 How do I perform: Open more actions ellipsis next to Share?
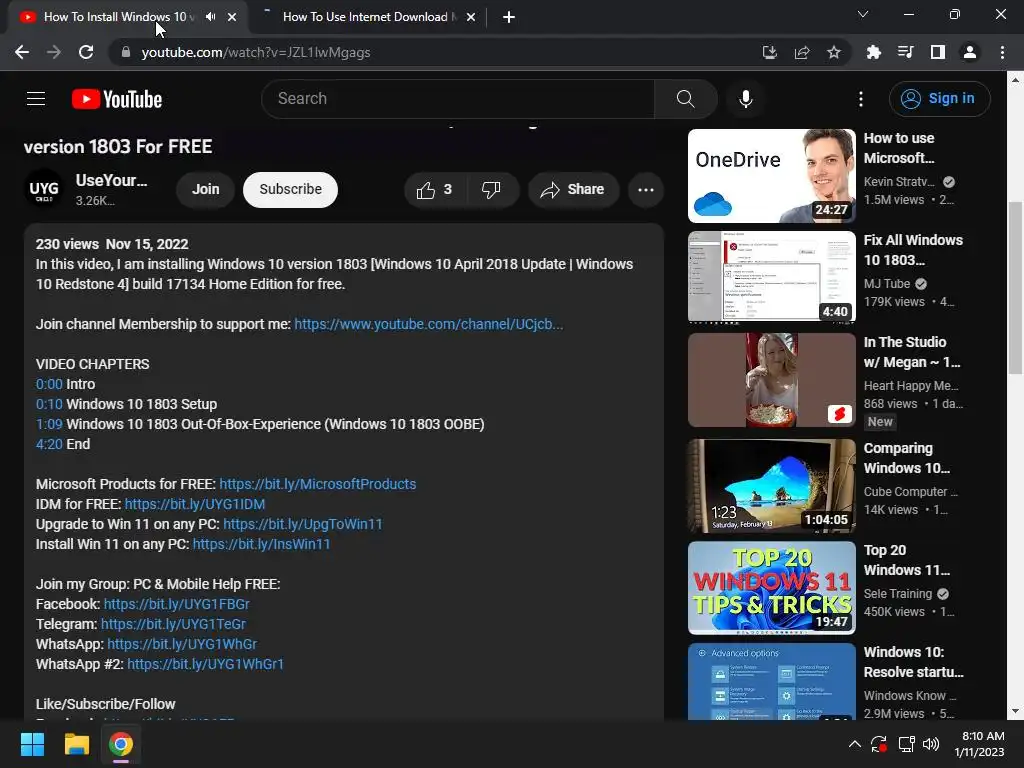(x=646, y=190)
